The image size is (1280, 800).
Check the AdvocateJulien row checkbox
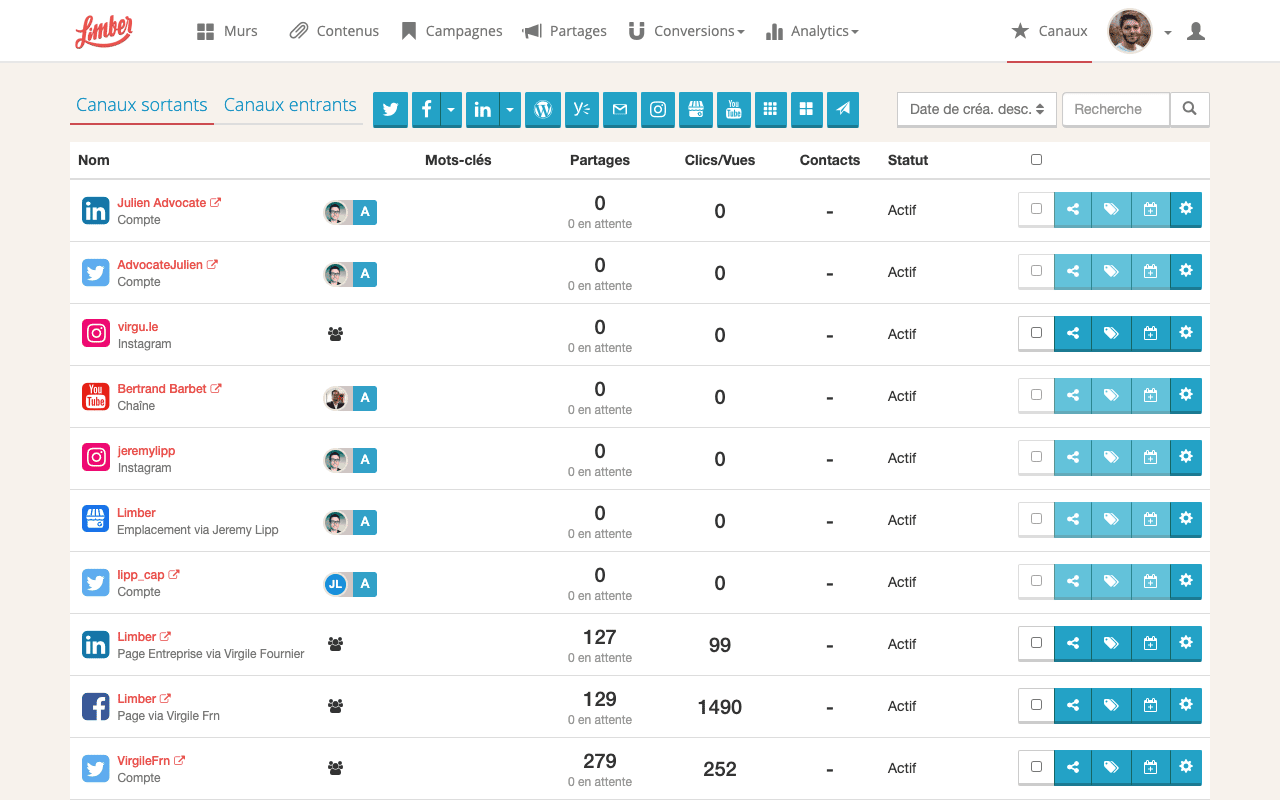coord(1036,271)
